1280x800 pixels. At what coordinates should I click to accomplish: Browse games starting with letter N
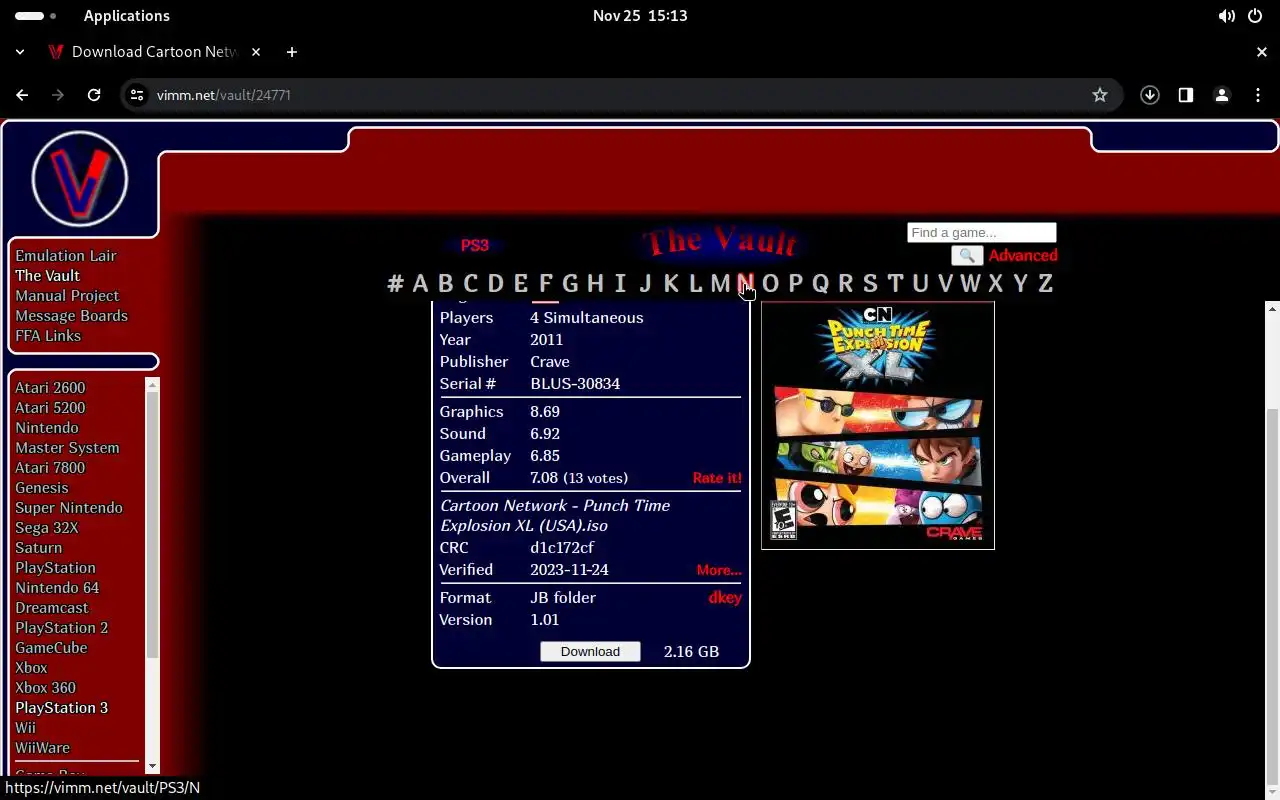[745, 283]
